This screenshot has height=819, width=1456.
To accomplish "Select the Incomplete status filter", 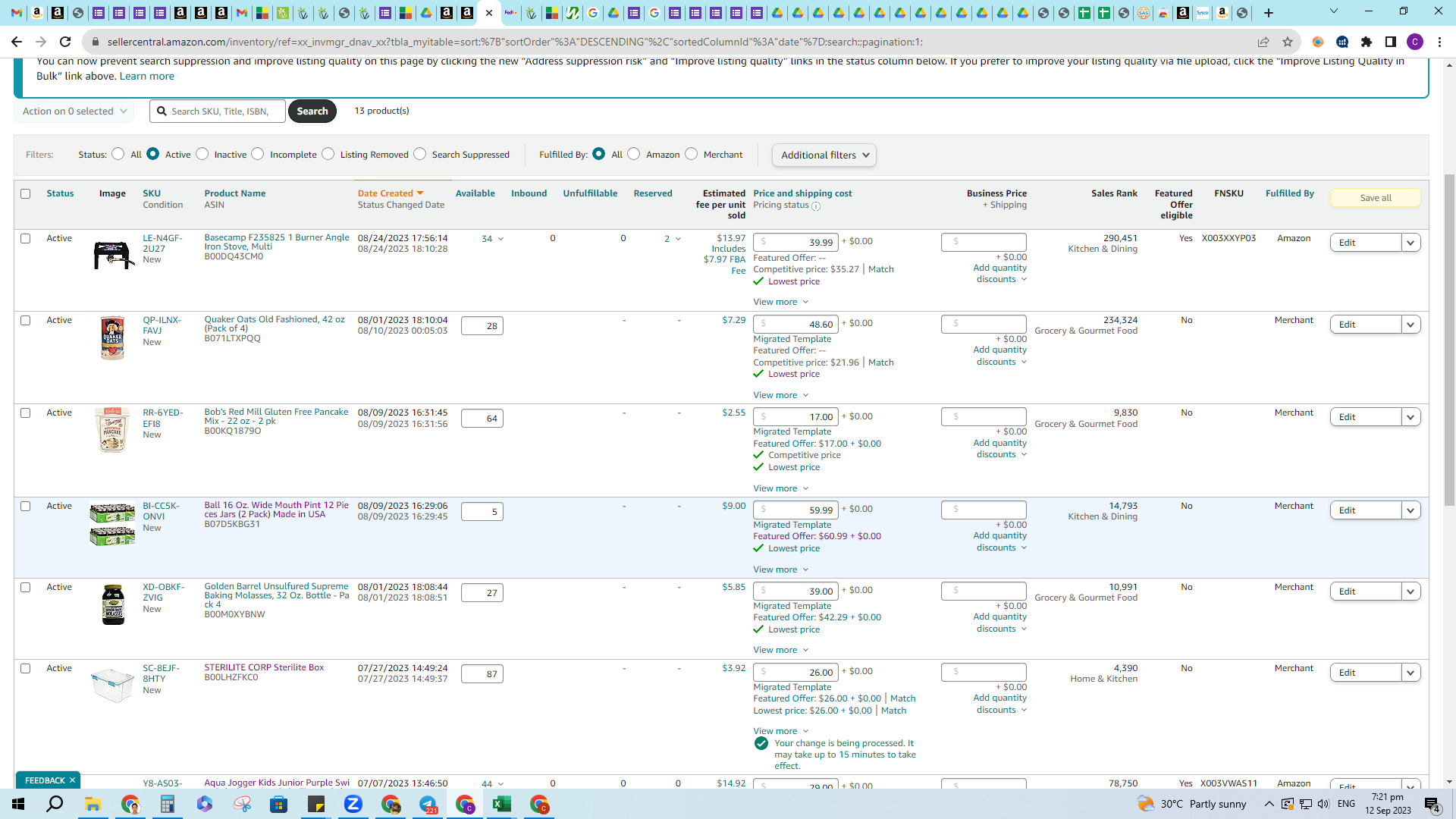I will 258,154.
